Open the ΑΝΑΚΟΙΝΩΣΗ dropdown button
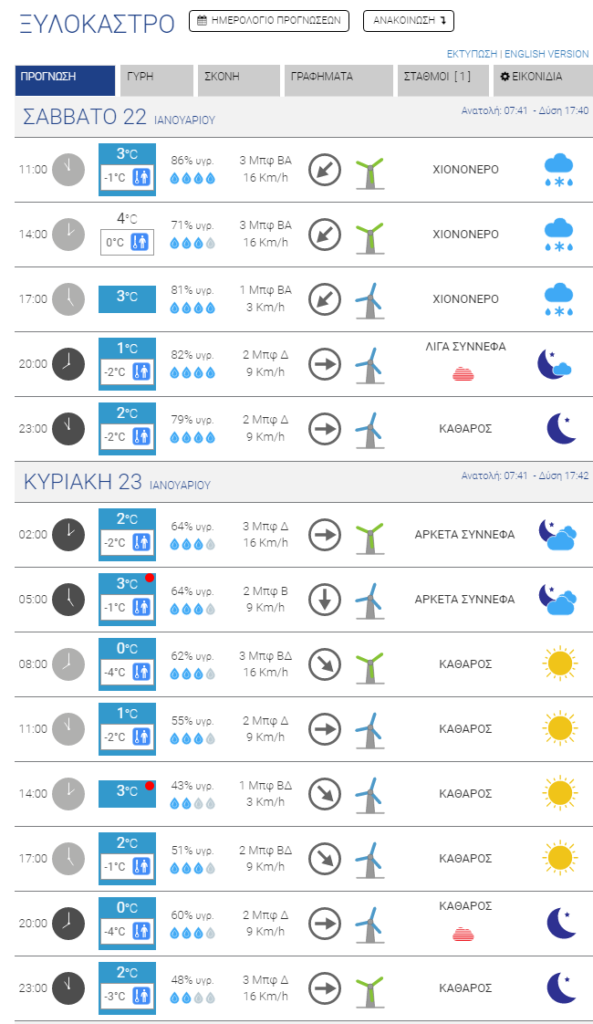 point(409,21)
